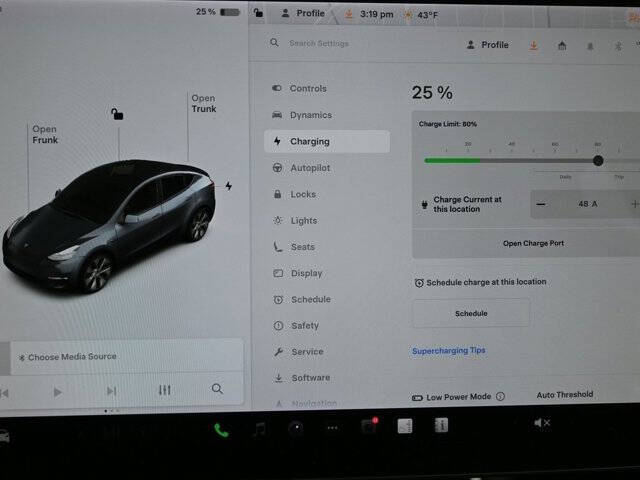Click the car model image

tap(109, 226)
